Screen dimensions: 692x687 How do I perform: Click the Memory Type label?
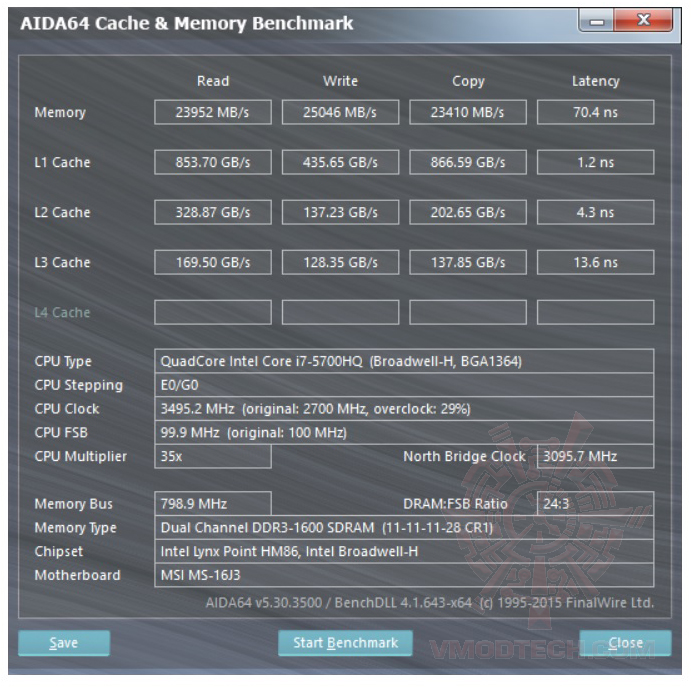[75, 528]
